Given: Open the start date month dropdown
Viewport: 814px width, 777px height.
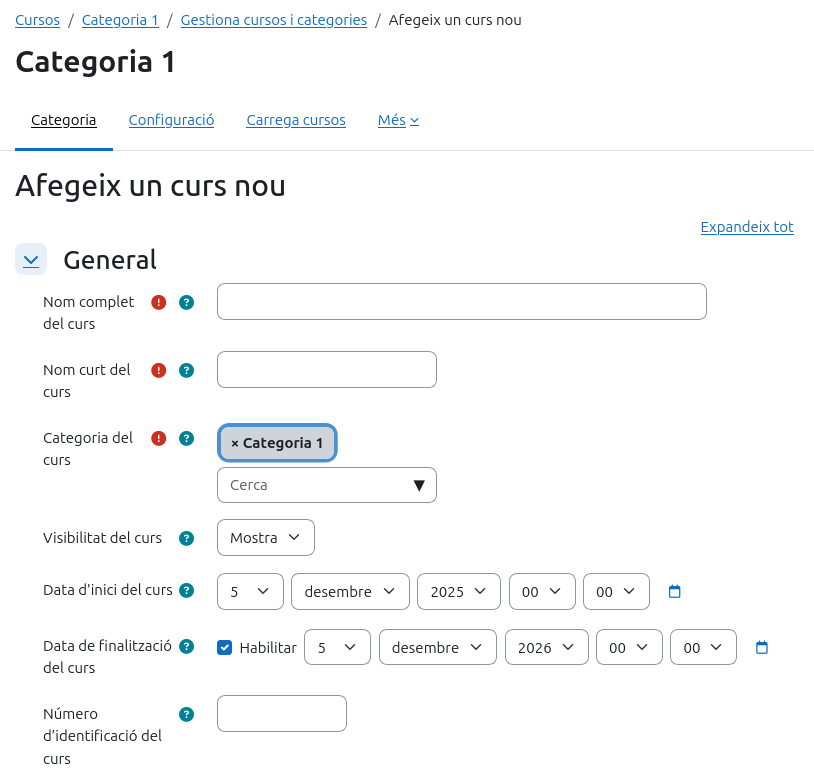Looking at the screenshot, I should pos(350,592).
